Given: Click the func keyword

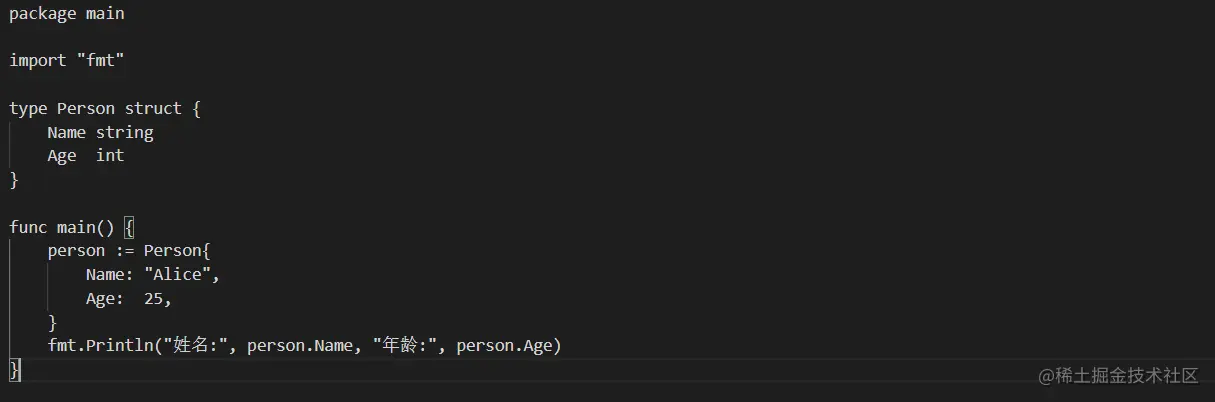Looking at the screenshot, I should tap(28, 227).
